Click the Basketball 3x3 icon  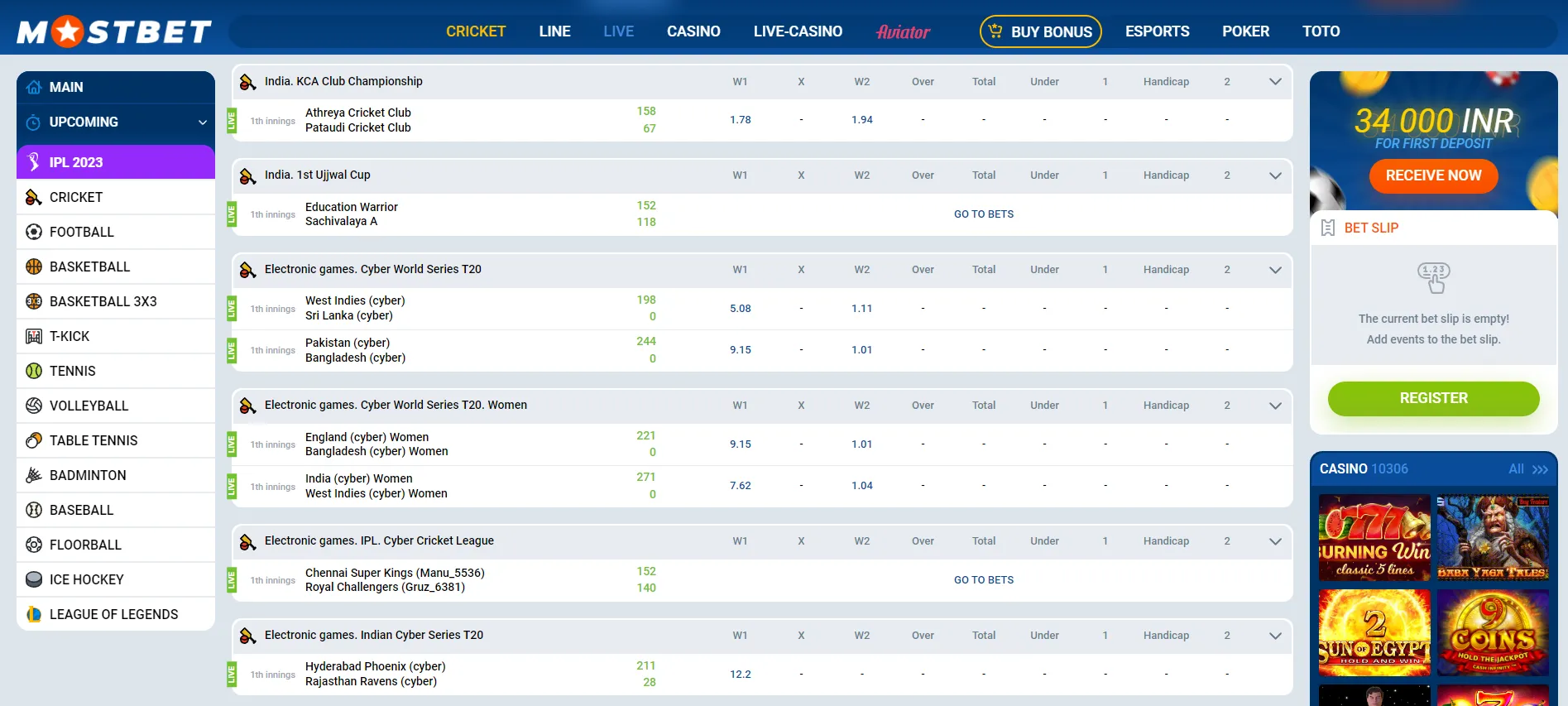[x=34, y=301]
